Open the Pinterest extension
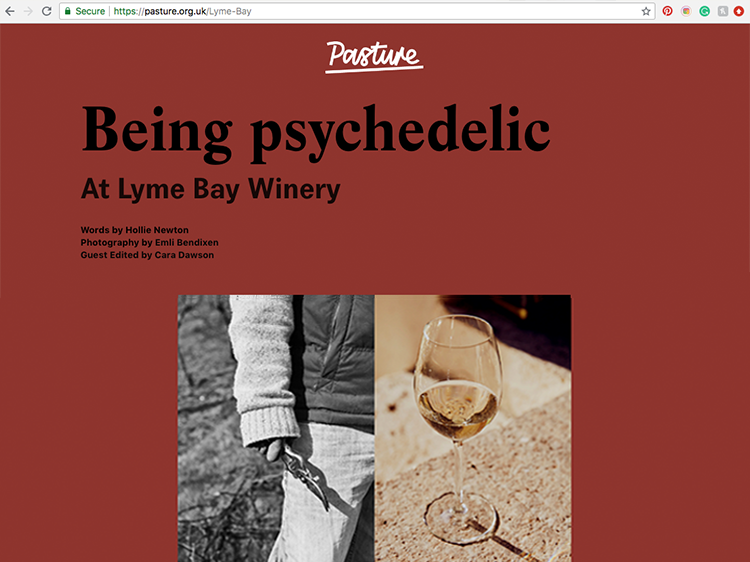Image resolution: width=750 pixels, height=562 pixels. (x=667, y=11)
